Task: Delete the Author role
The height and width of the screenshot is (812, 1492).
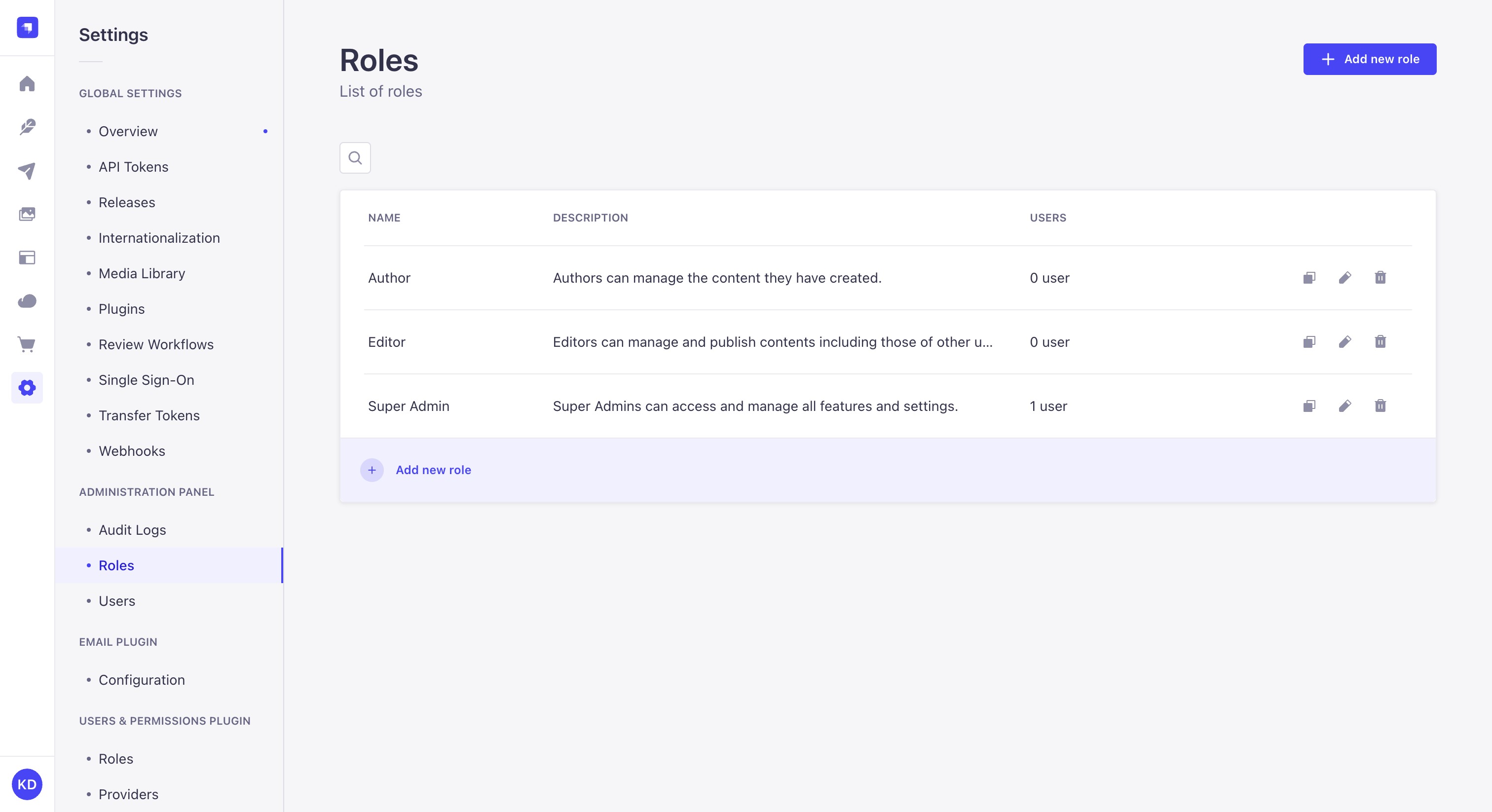Action: tap(1380, 277)
